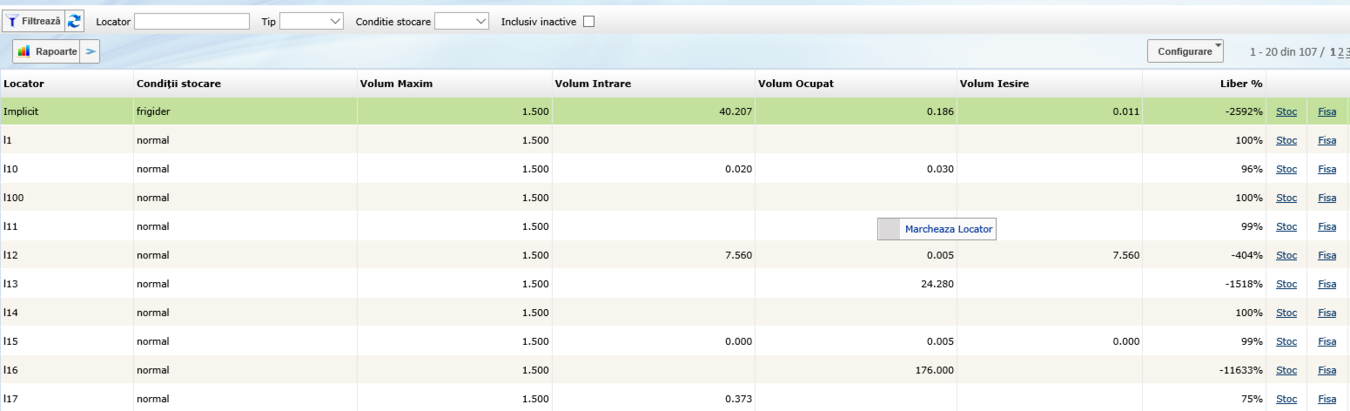Click the Locator search input field
Image resolution: width=1350 pixels, height=411 pixels.
(x=191, y=21)
